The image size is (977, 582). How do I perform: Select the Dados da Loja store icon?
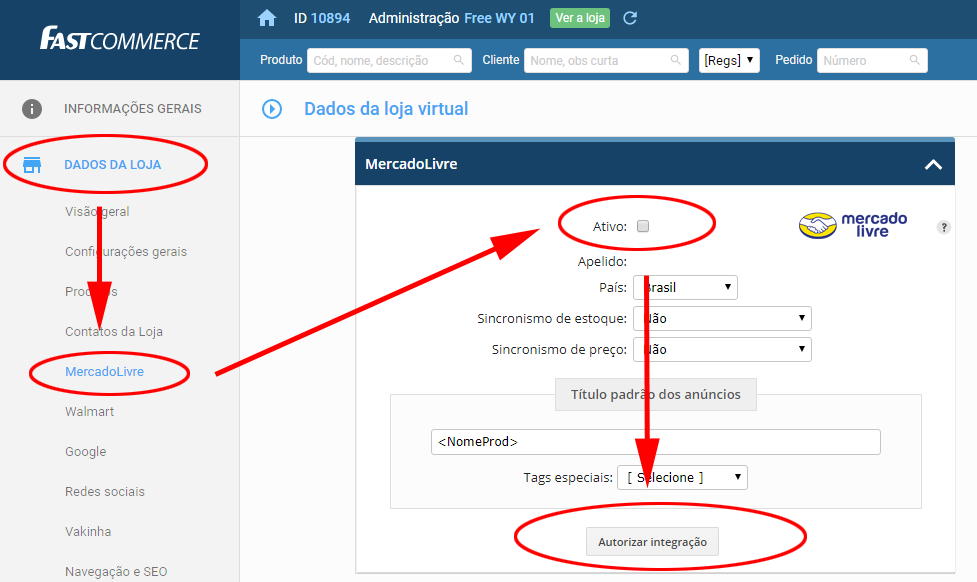(32, 165)
